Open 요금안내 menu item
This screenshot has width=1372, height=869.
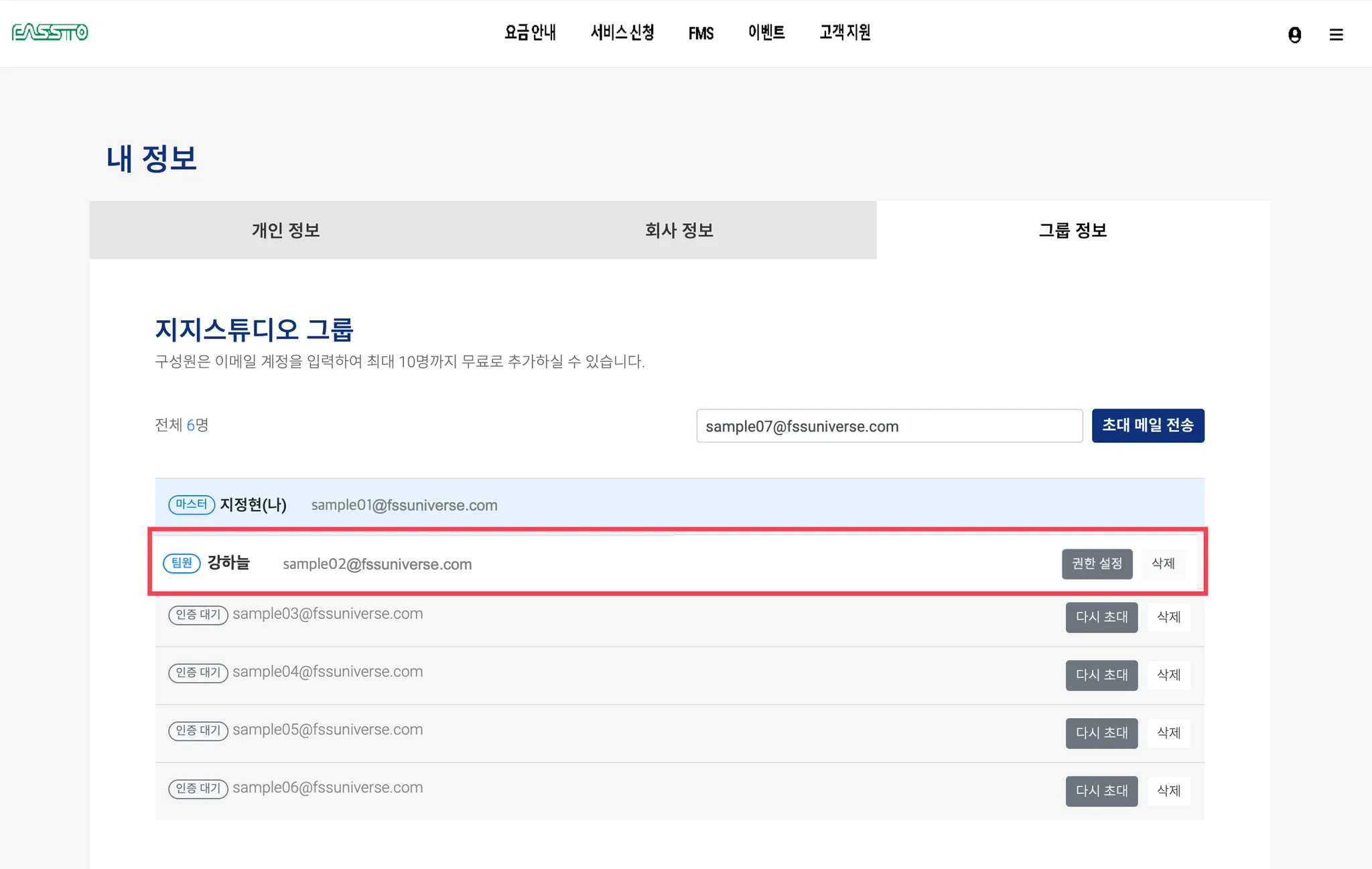[x=530, y=32]
